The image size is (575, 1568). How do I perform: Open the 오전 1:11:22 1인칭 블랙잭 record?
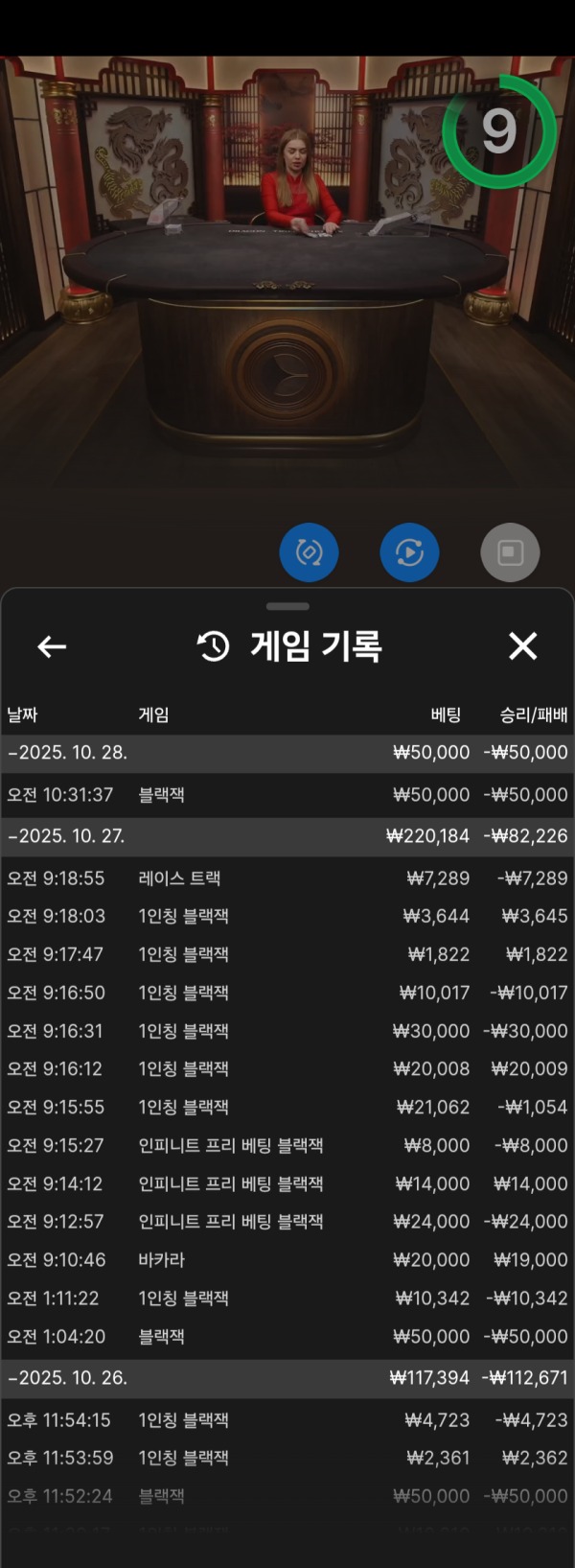click(x=287, y=1299)
